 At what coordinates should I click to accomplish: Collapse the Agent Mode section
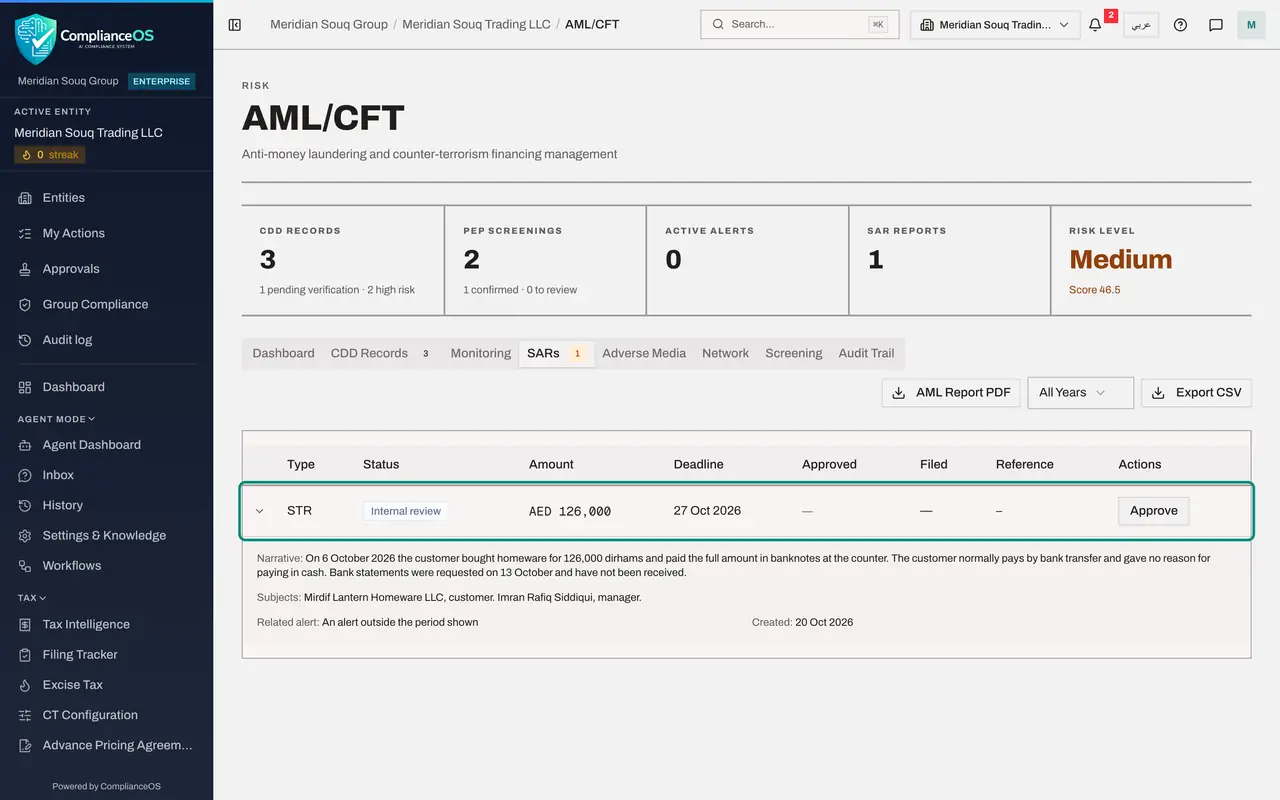coord(57,419)
